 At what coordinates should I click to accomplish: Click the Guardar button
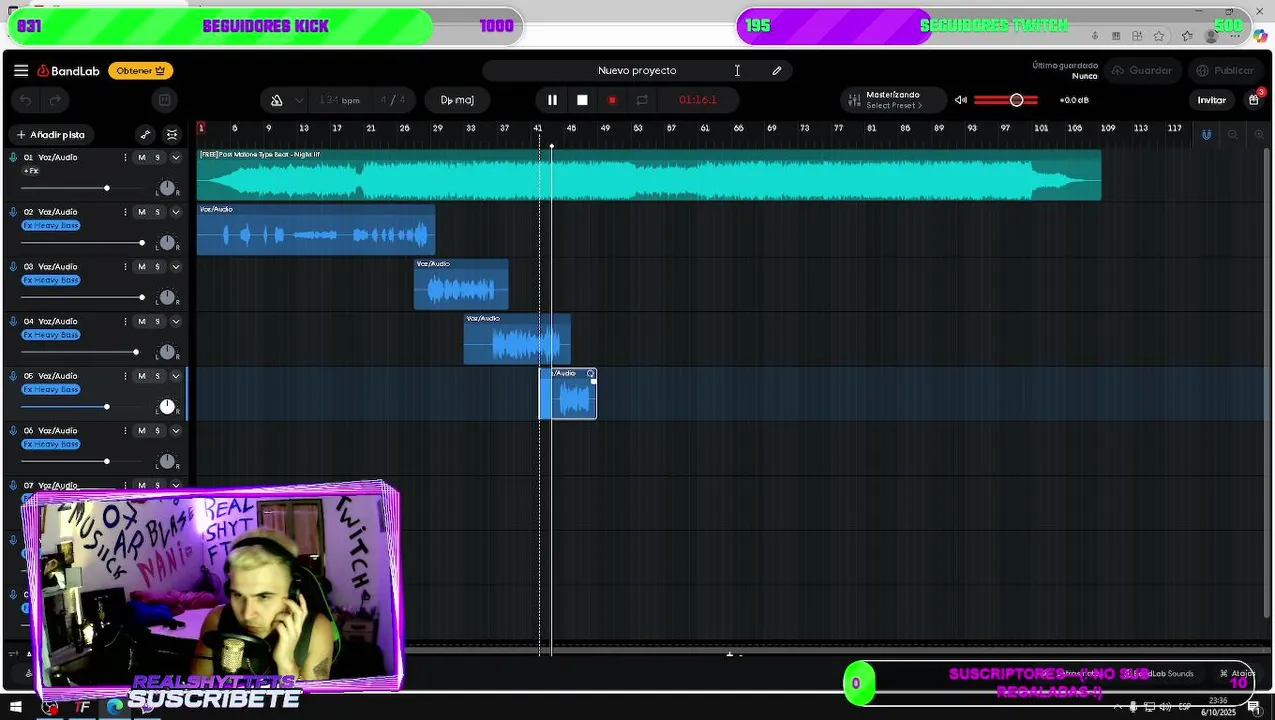[x=1142, y=70]
